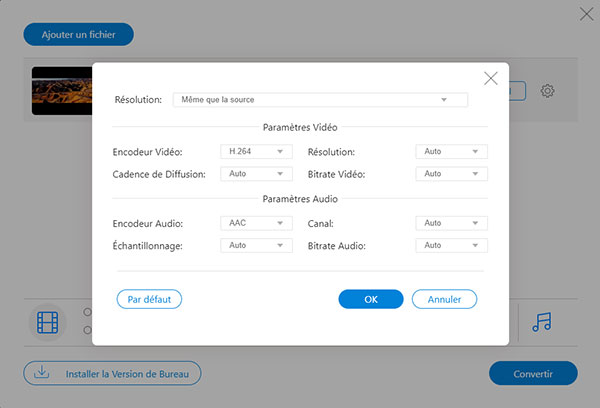The height and width of the screenshot is (408, 600).
Task: Expand the Encodeur Audio AAC dropdown
Action: pos(256,223)
